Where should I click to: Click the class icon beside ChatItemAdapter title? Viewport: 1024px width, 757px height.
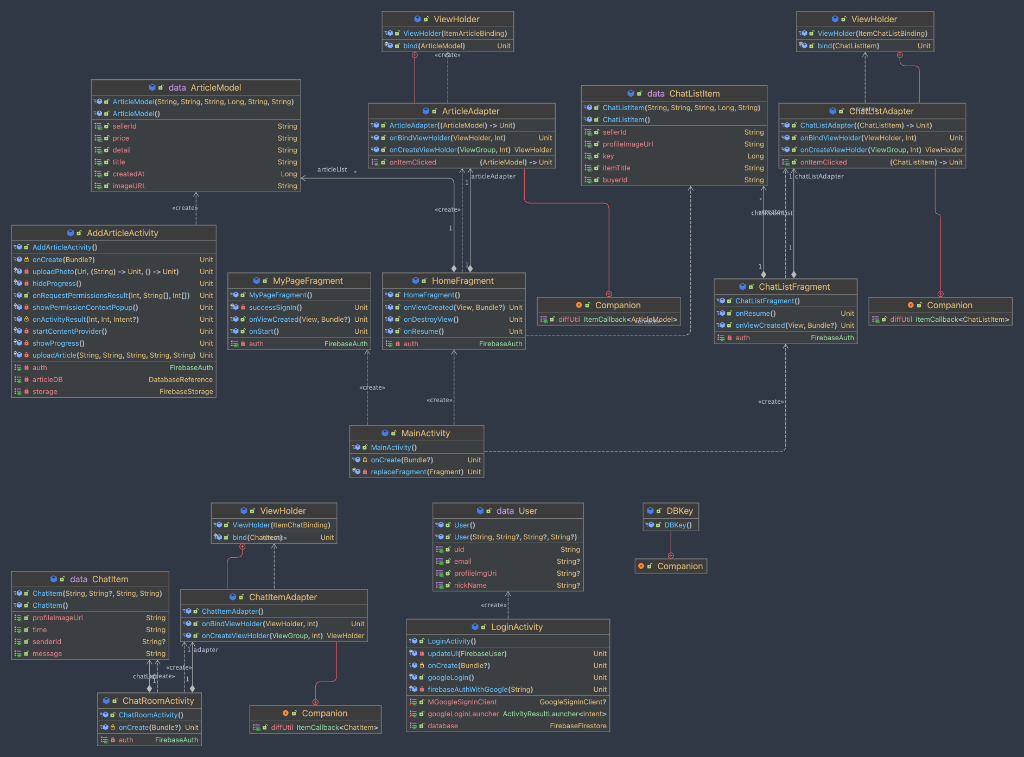click(x=233, y=597)
